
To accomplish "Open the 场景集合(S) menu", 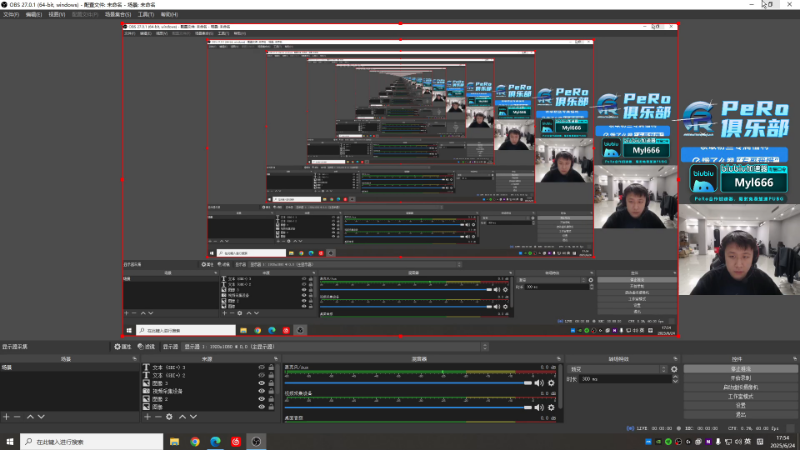I will [118, 15].
